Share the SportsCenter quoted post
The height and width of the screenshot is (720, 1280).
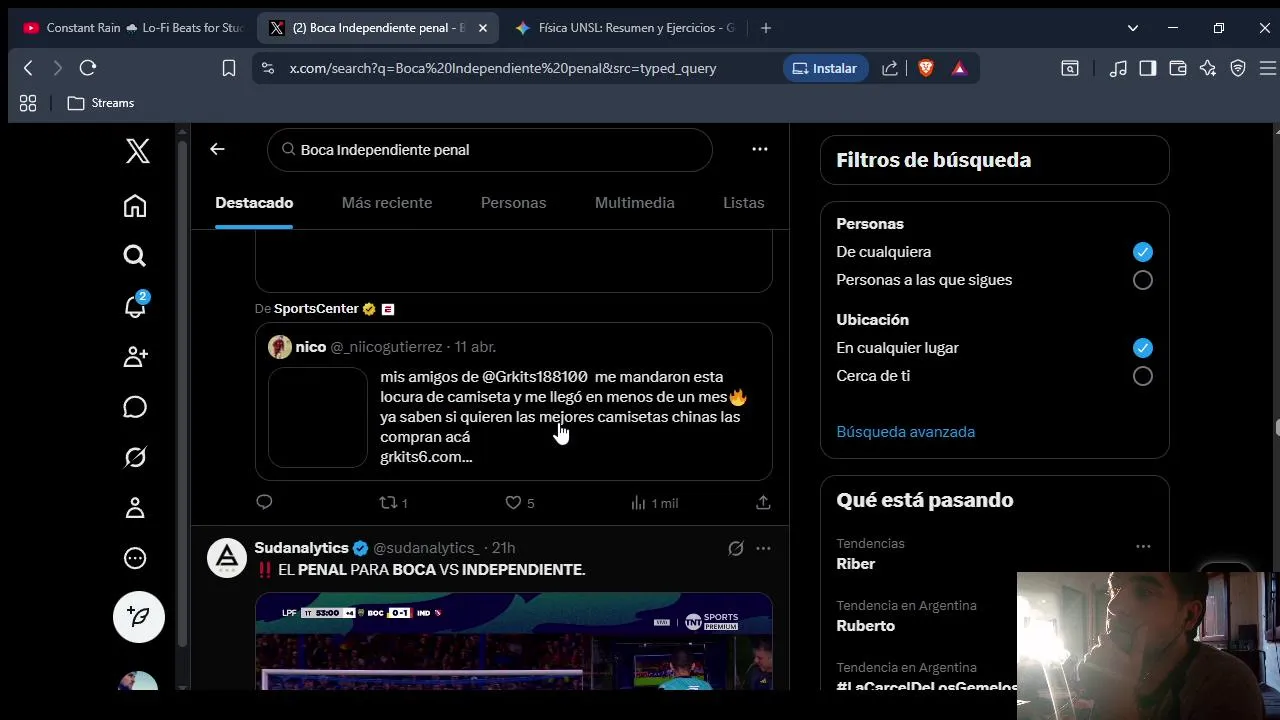click(763, 502)
